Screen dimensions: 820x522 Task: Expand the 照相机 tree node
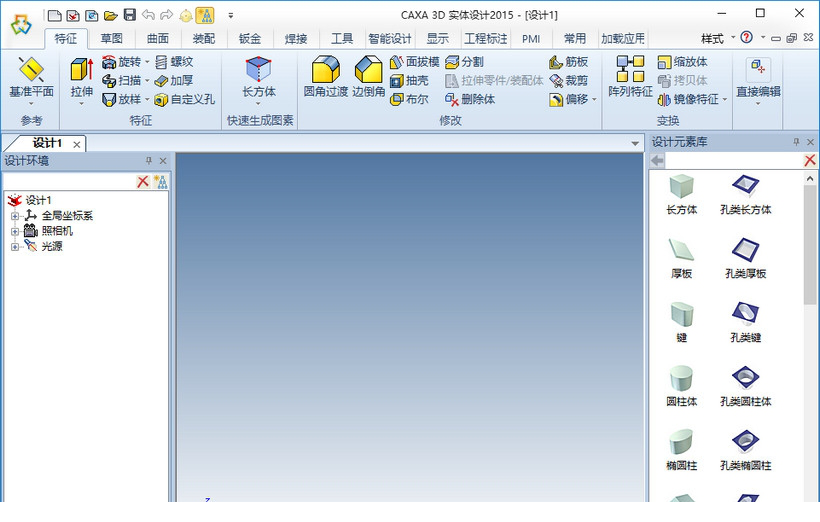pos(15,231)
